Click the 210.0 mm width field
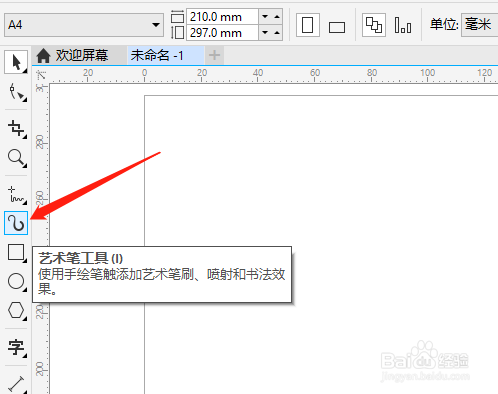The height and width of the screenshot is (394, 498). pos(222,17)
